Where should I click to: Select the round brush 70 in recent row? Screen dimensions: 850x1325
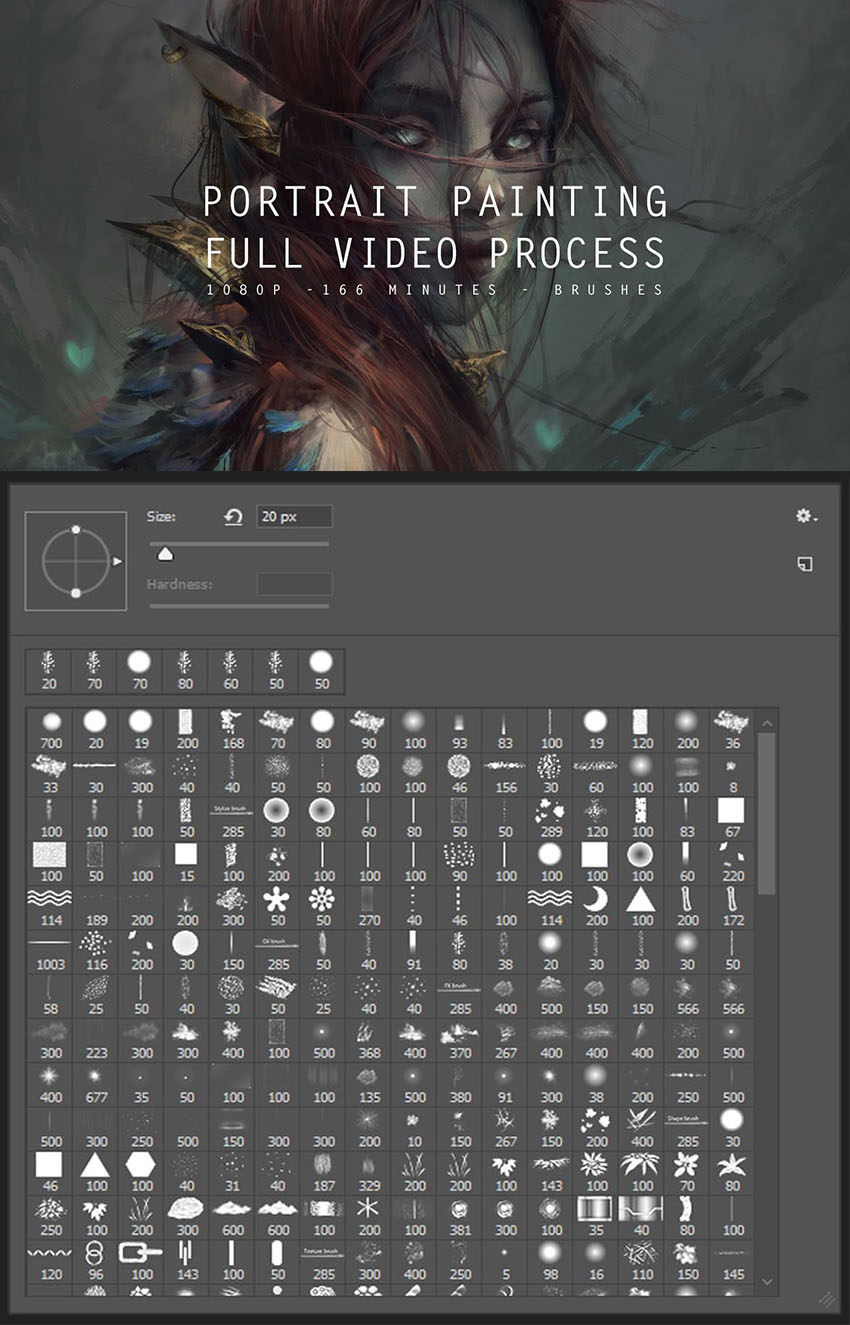[139, 671]
